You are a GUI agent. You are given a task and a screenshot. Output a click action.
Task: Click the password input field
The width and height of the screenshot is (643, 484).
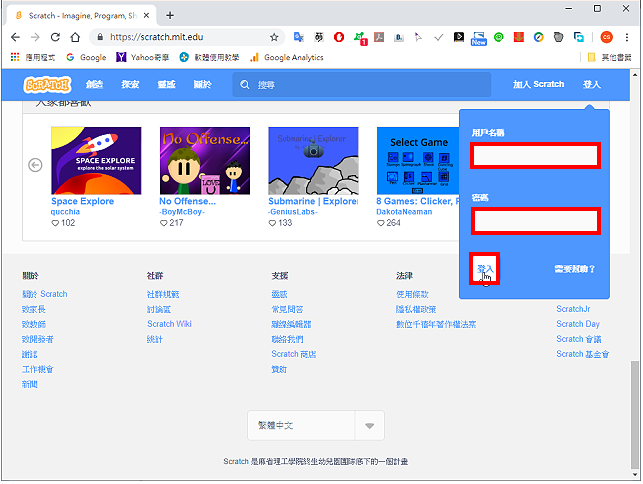tap(536, 221)
